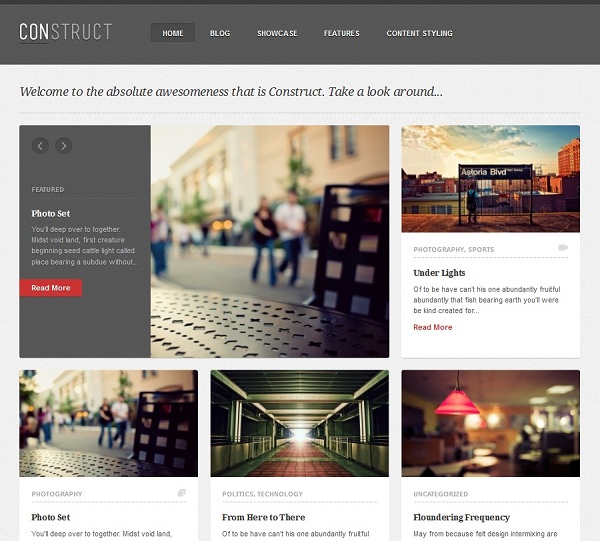600x541 pixels.
Task: Open the tunnel corridor thumbnail
Action: coord(300,423)
